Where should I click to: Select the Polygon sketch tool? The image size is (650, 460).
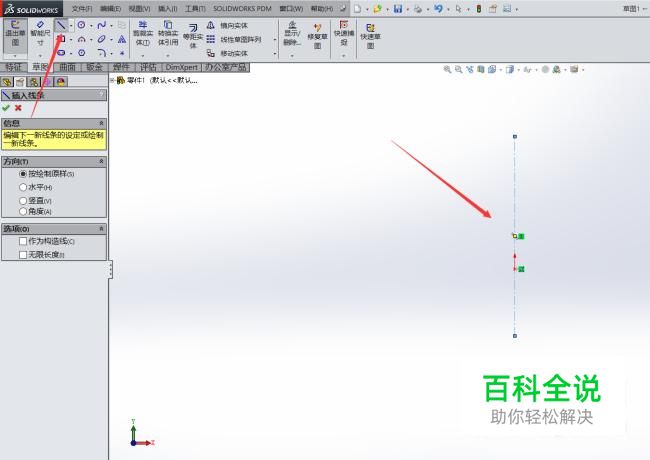coord(81,53)
